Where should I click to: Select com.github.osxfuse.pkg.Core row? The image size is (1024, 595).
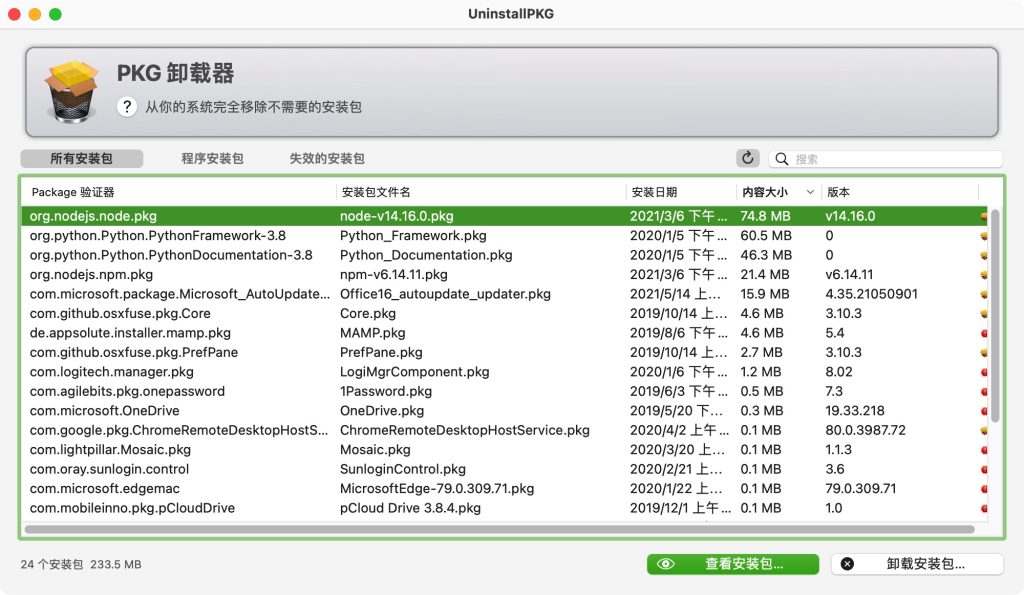[x=504, y=314]
